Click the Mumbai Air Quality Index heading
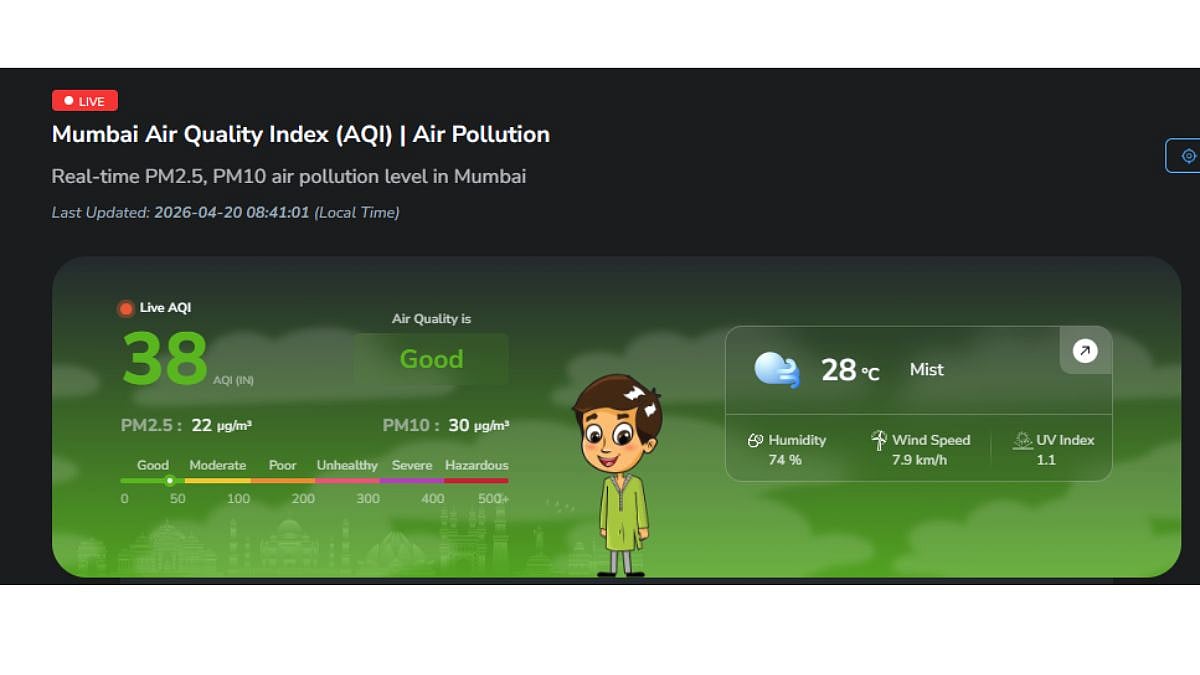The width and height of the screenshot is (1200, 675). click(x=300, y=134)
